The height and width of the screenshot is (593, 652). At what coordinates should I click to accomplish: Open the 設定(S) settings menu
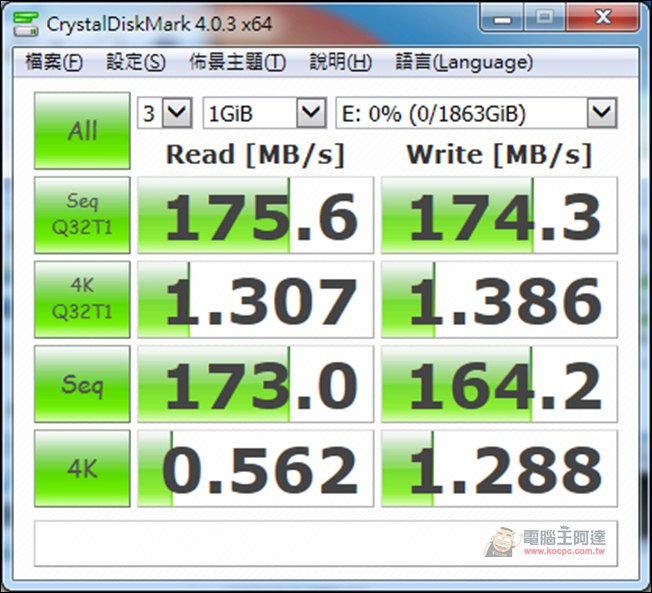(136, 62)
